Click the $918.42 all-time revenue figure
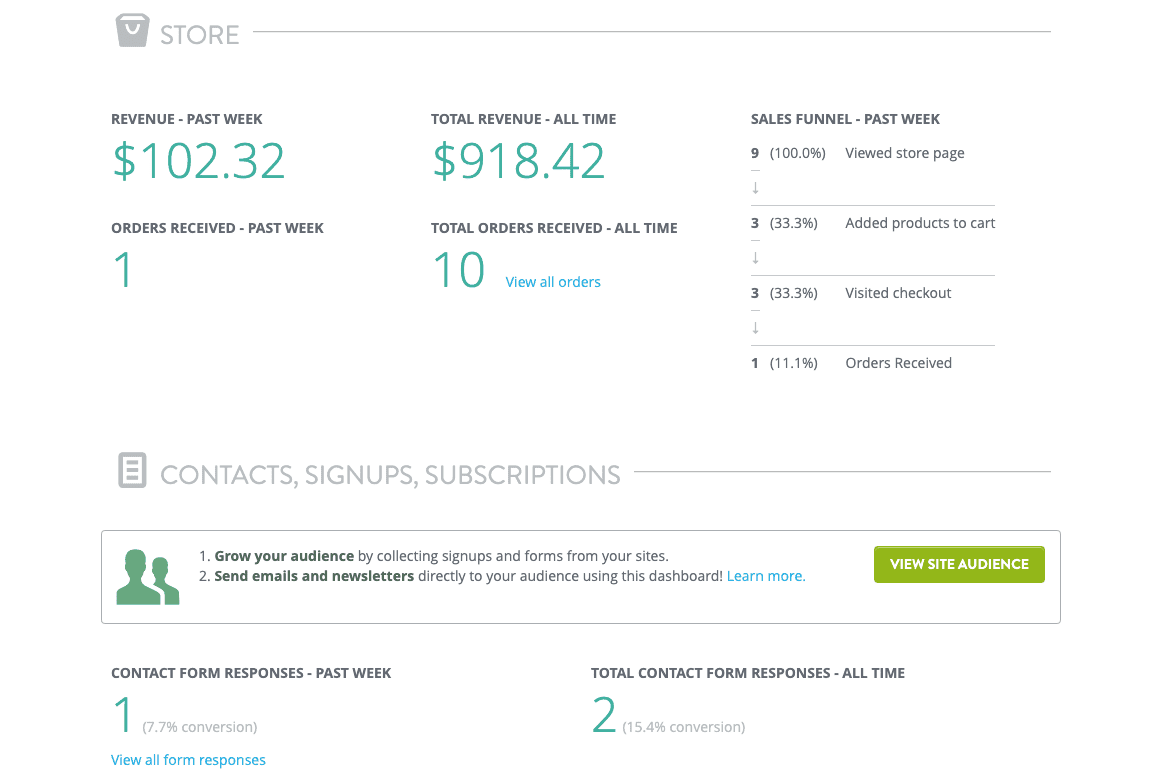 (x=518, y=161)
